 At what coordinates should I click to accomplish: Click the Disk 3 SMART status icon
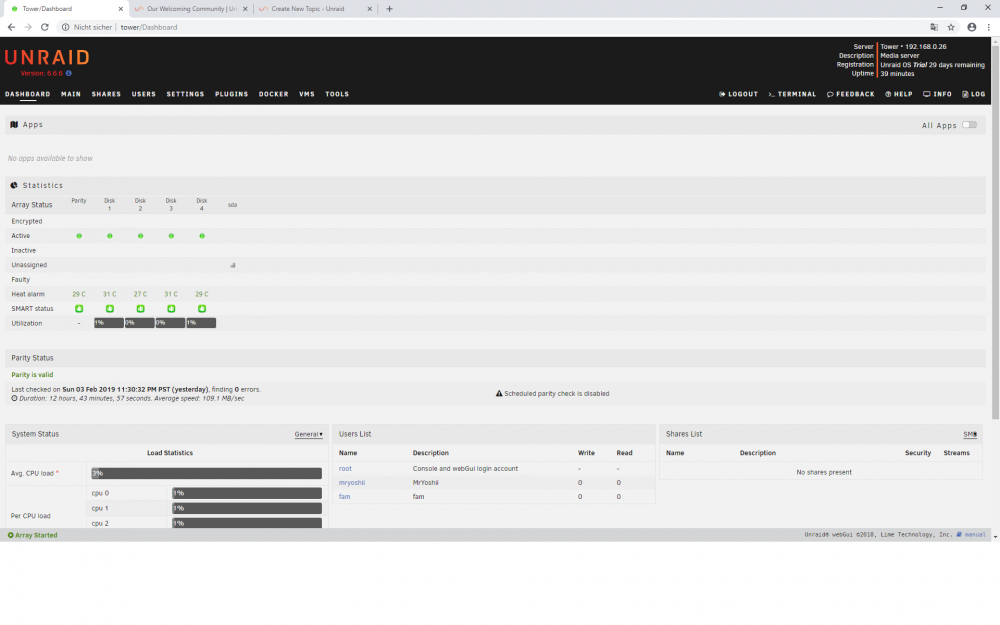coord(171,309)
